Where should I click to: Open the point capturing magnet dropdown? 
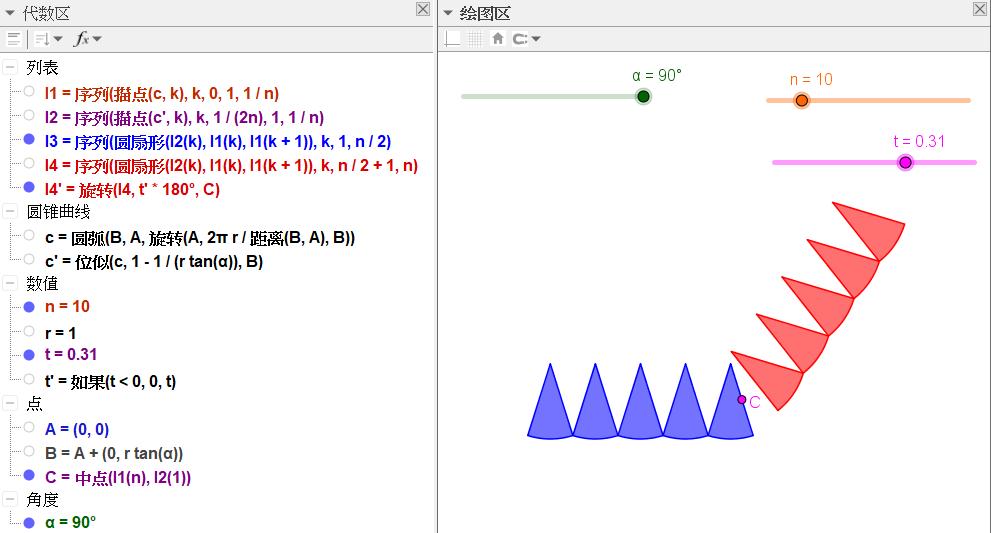point(526,39)
